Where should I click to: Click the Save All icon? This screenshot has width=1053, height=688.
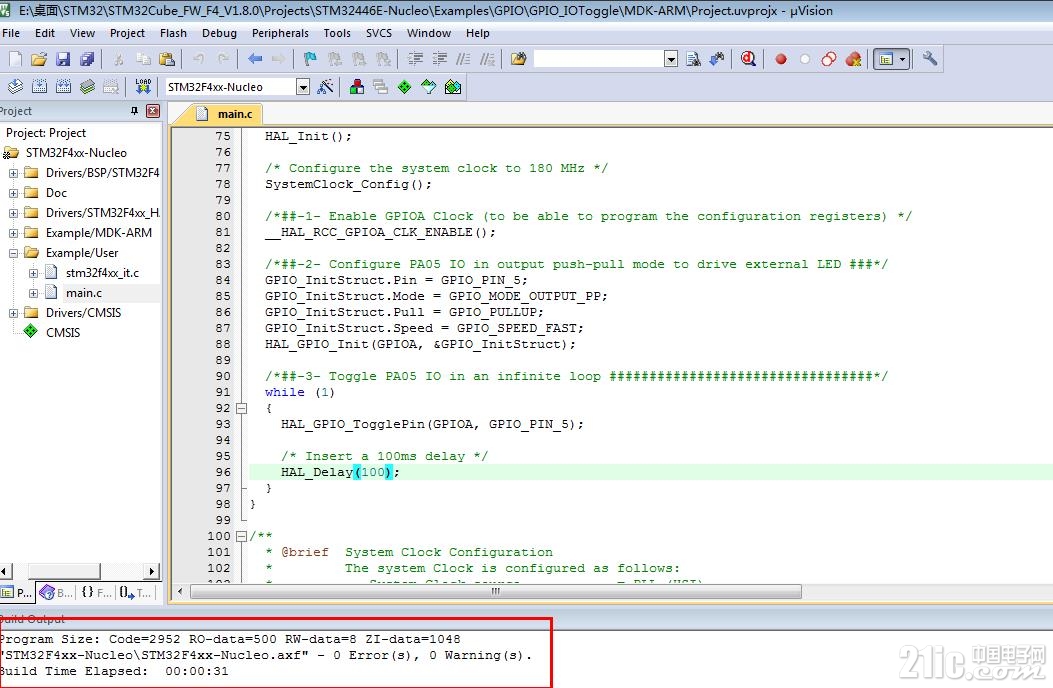(x=87, y=59)
